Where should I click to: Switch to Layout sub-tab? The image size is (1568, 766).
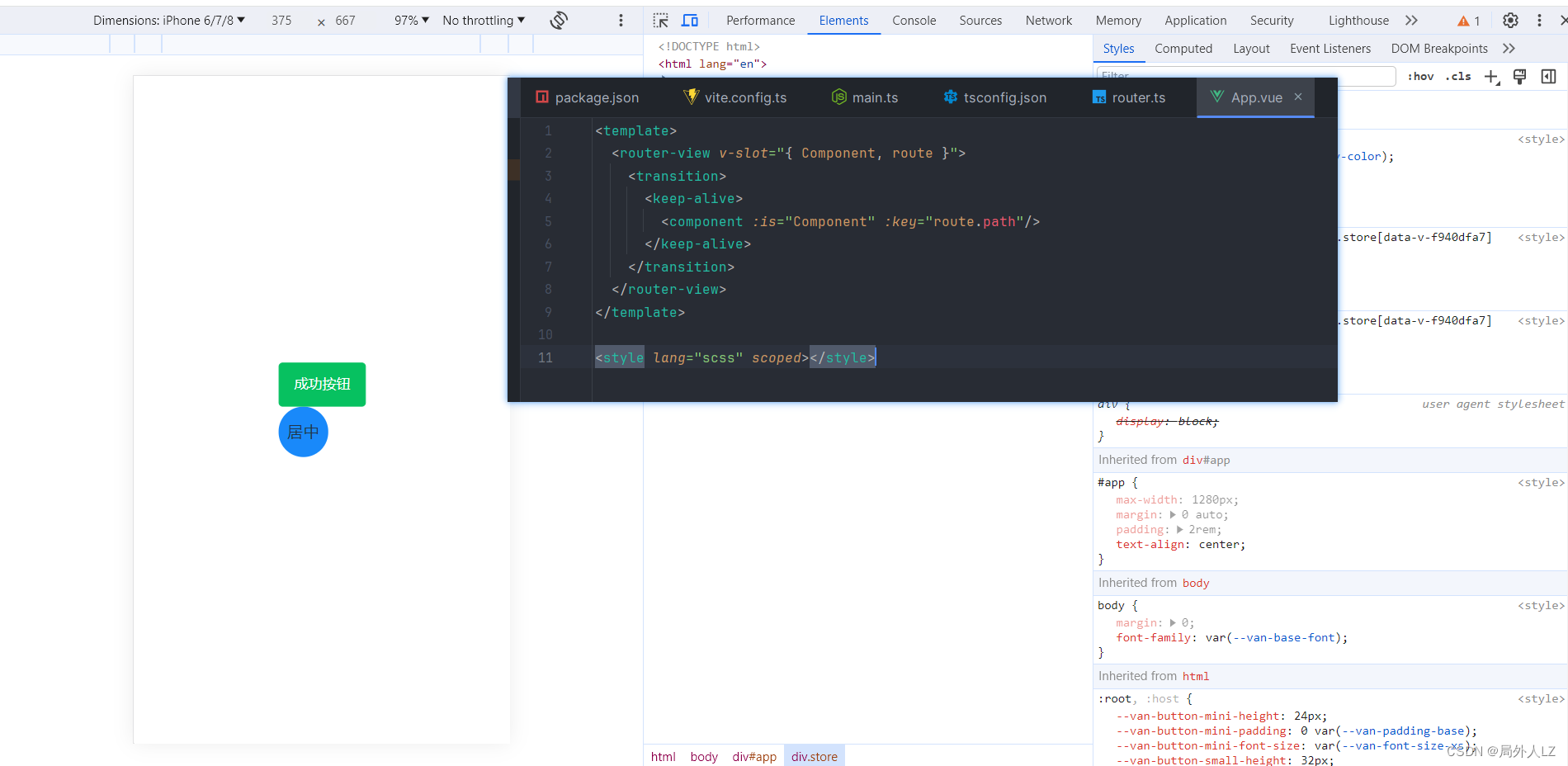pyautogui.click(x=1251, y=49)
